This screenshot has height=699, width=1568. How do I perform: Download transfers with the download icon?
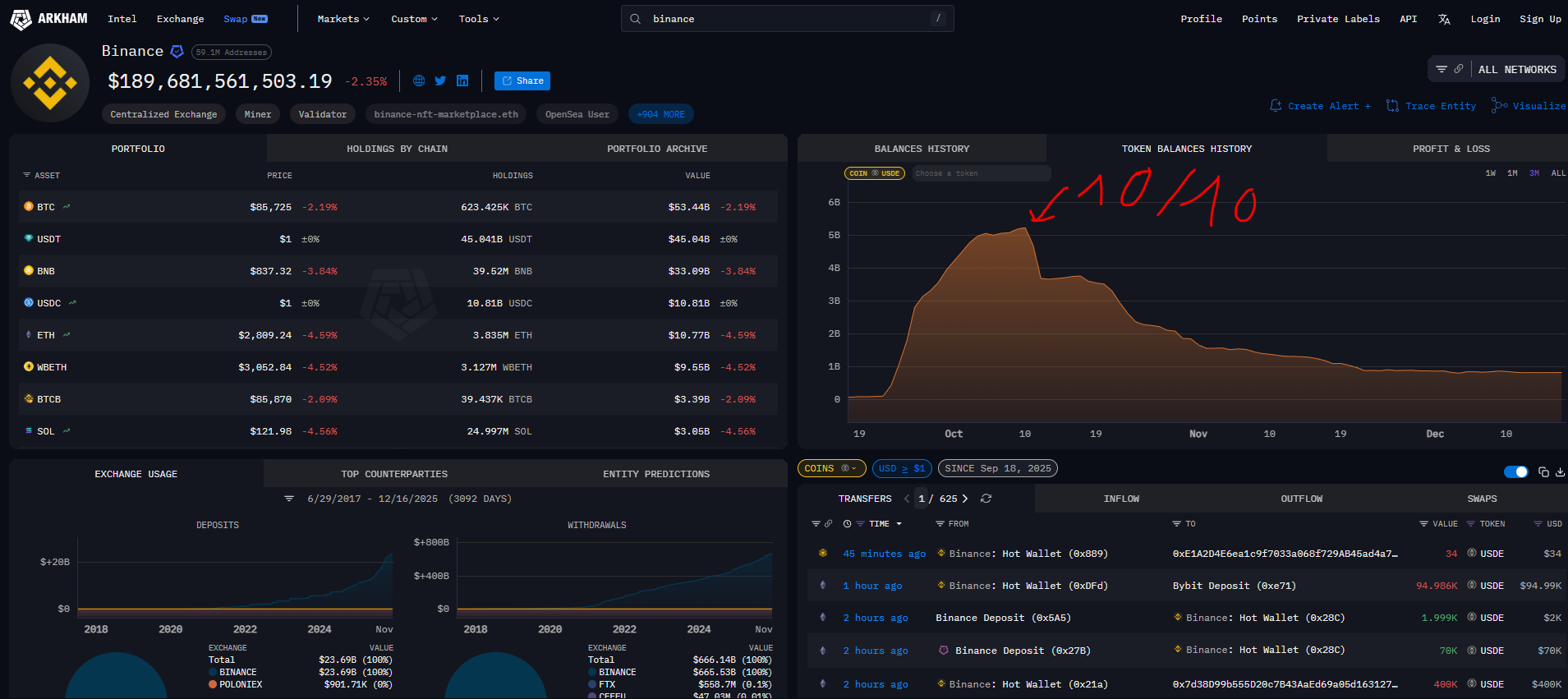[1560, 471]
